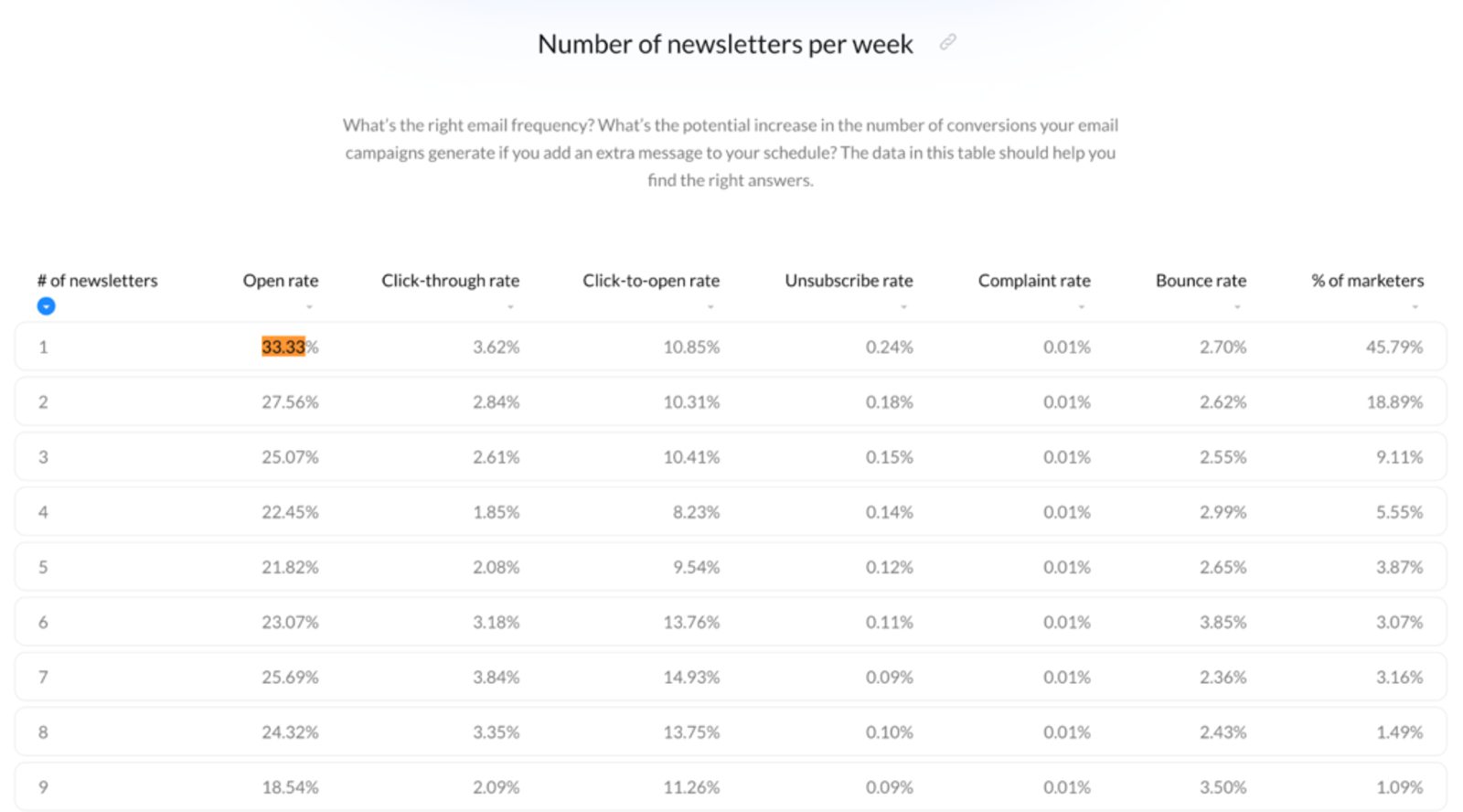The image size is (1463, 812).
Task: Click the blue sort indicator under # of newsletters
Action: pyautogui.click(x=46, y=306)
